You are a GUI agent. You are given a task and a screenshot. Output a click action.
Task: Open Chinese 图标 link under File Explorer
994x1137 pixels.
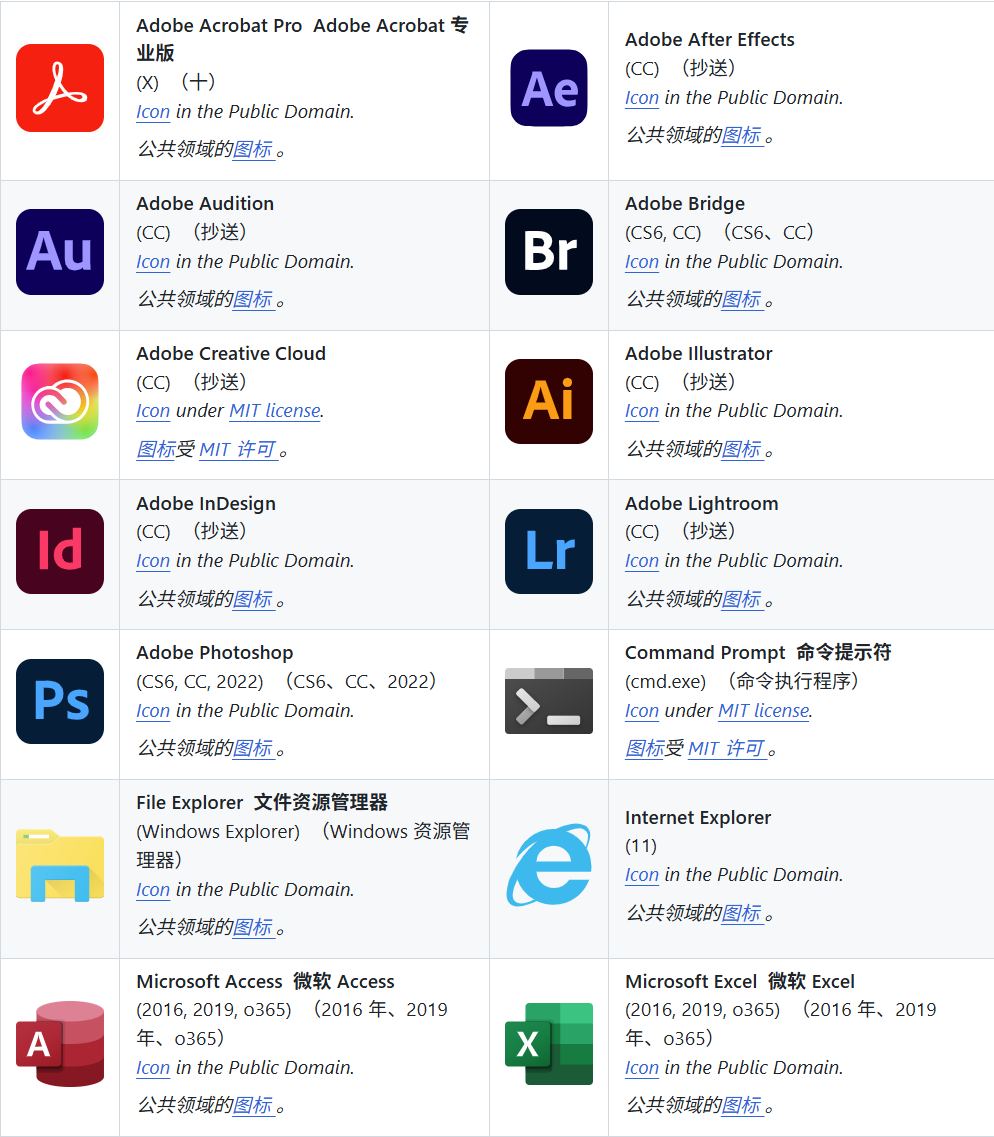(253, 927)
